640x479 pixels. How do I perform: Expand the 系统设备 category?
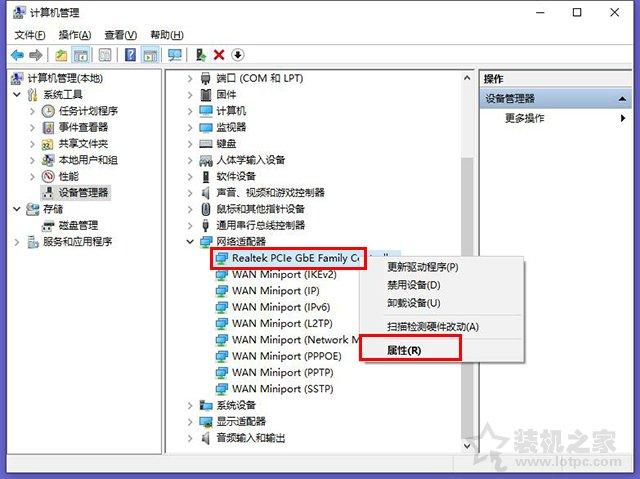click(x=190, y=405)
